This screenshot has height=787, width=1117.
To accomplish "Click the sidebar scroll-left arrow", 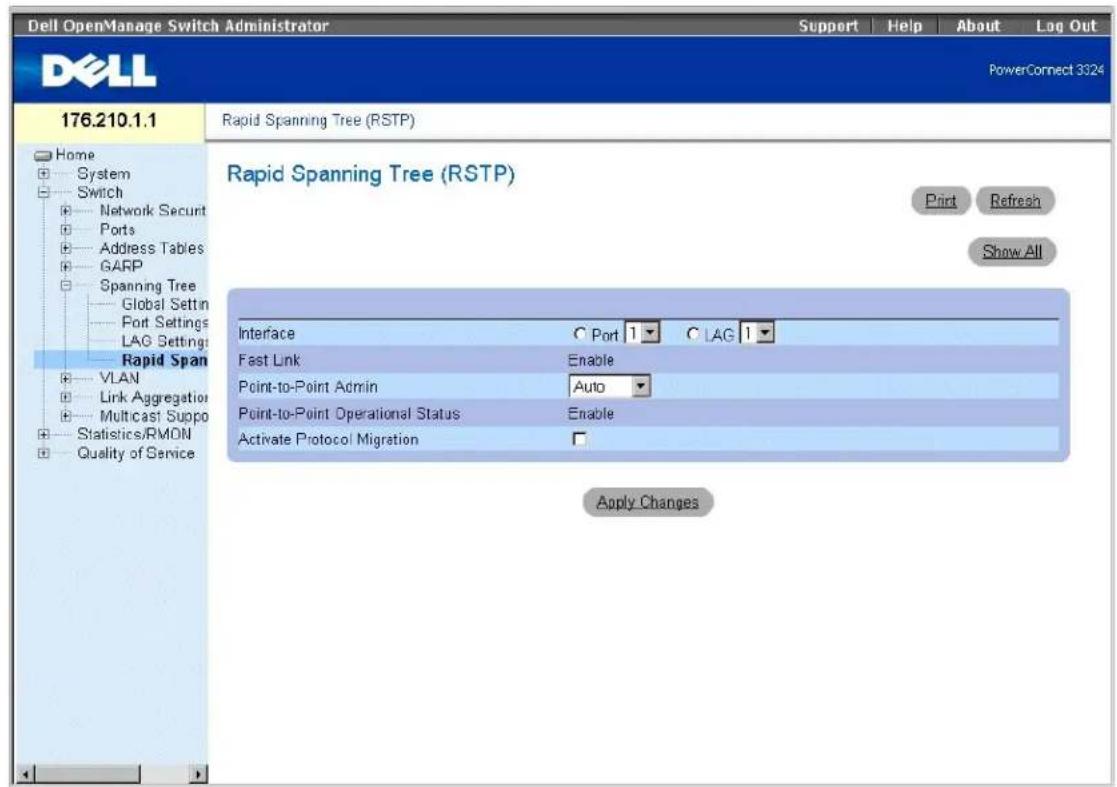I will click(x=25, y=774).
